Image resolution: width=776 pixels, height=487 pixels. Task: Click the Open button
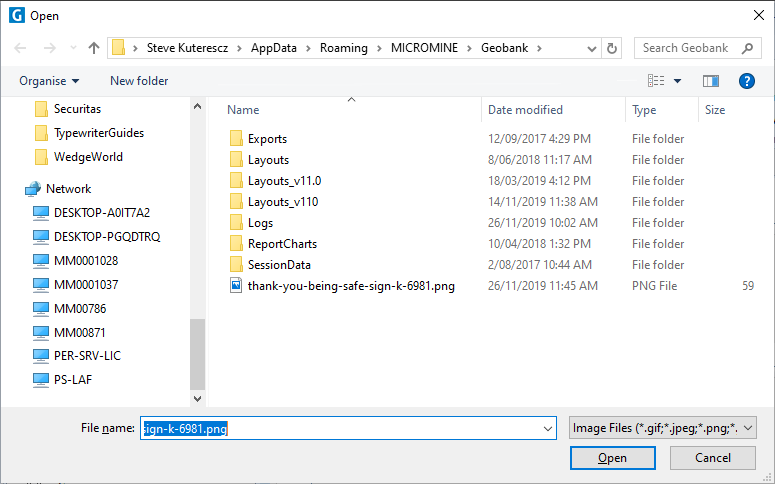click(613, 458)
